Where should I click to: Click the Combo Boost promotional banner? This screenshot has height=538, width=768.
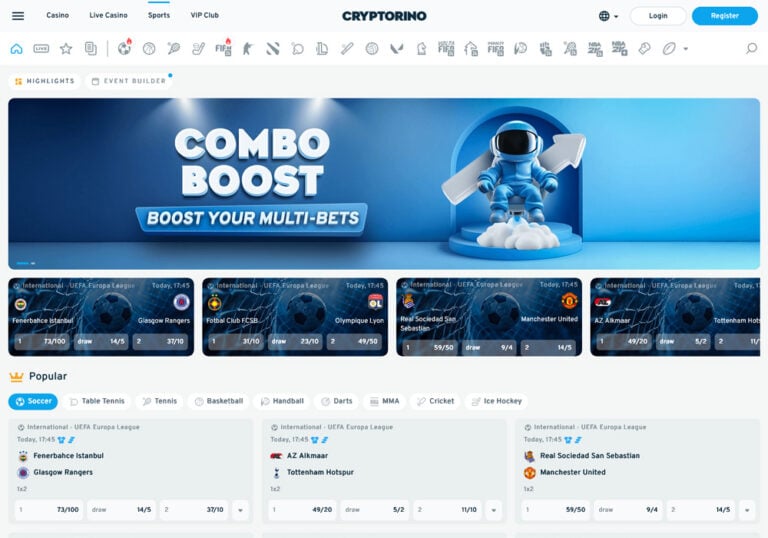(x=384, y=183)
